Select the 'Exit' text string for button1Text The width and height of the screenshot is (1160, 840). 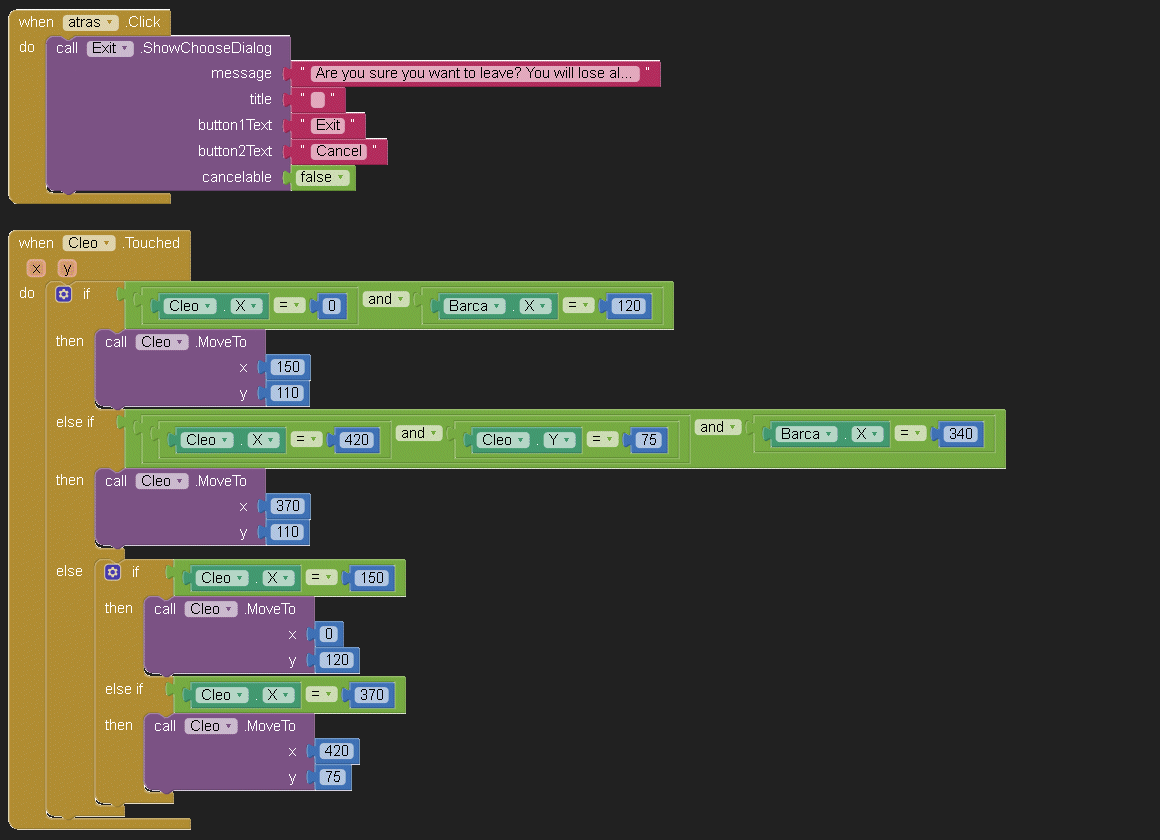click(328, 125)
